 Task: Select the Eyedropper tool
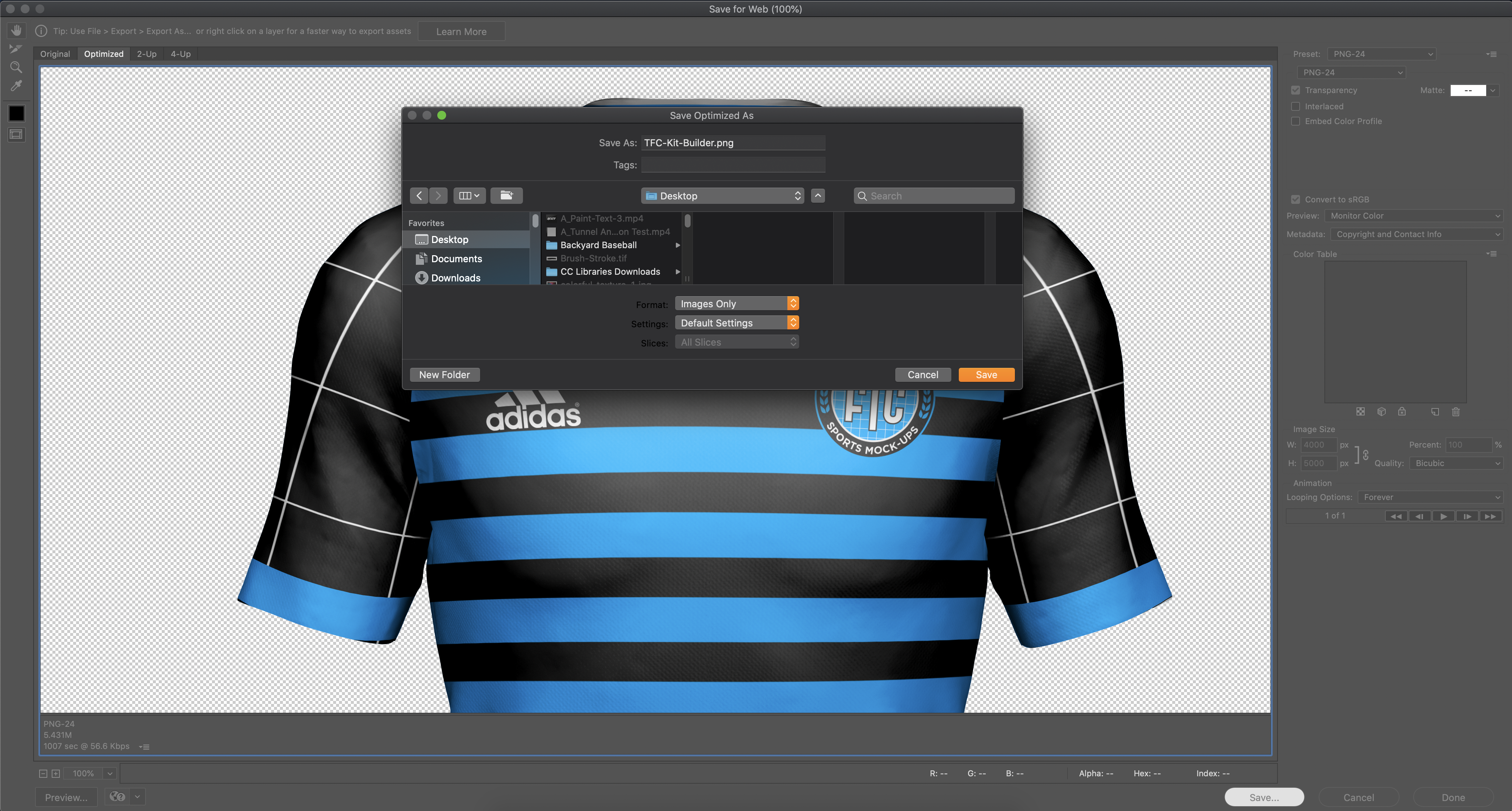click(x=16, y=86)
